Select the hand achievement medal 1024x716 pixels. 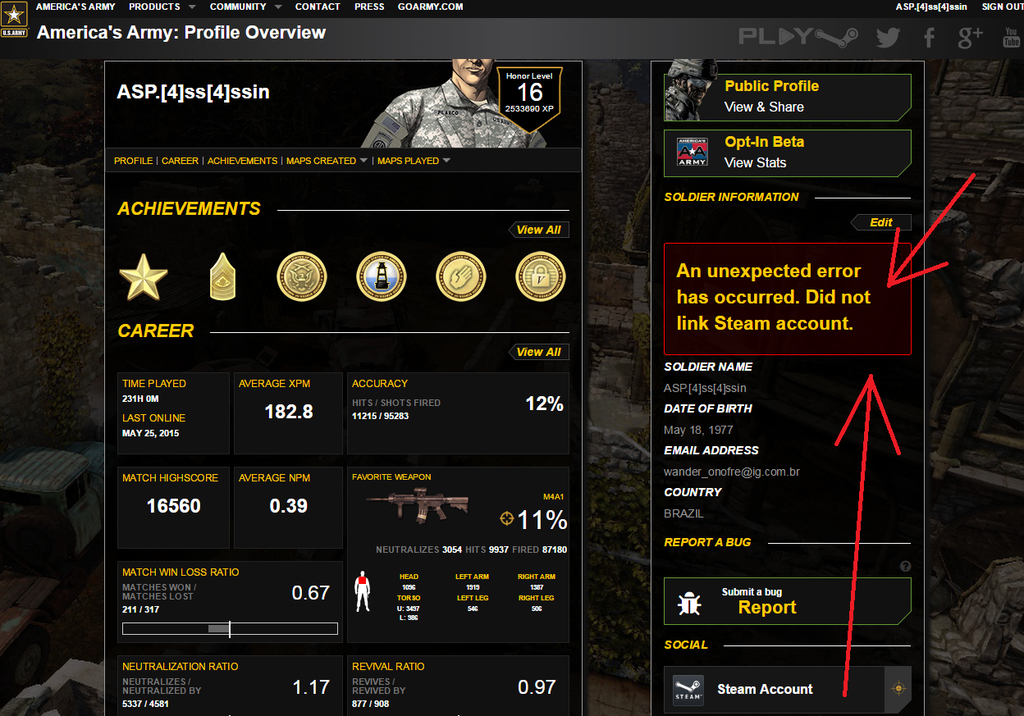[461, 276]
